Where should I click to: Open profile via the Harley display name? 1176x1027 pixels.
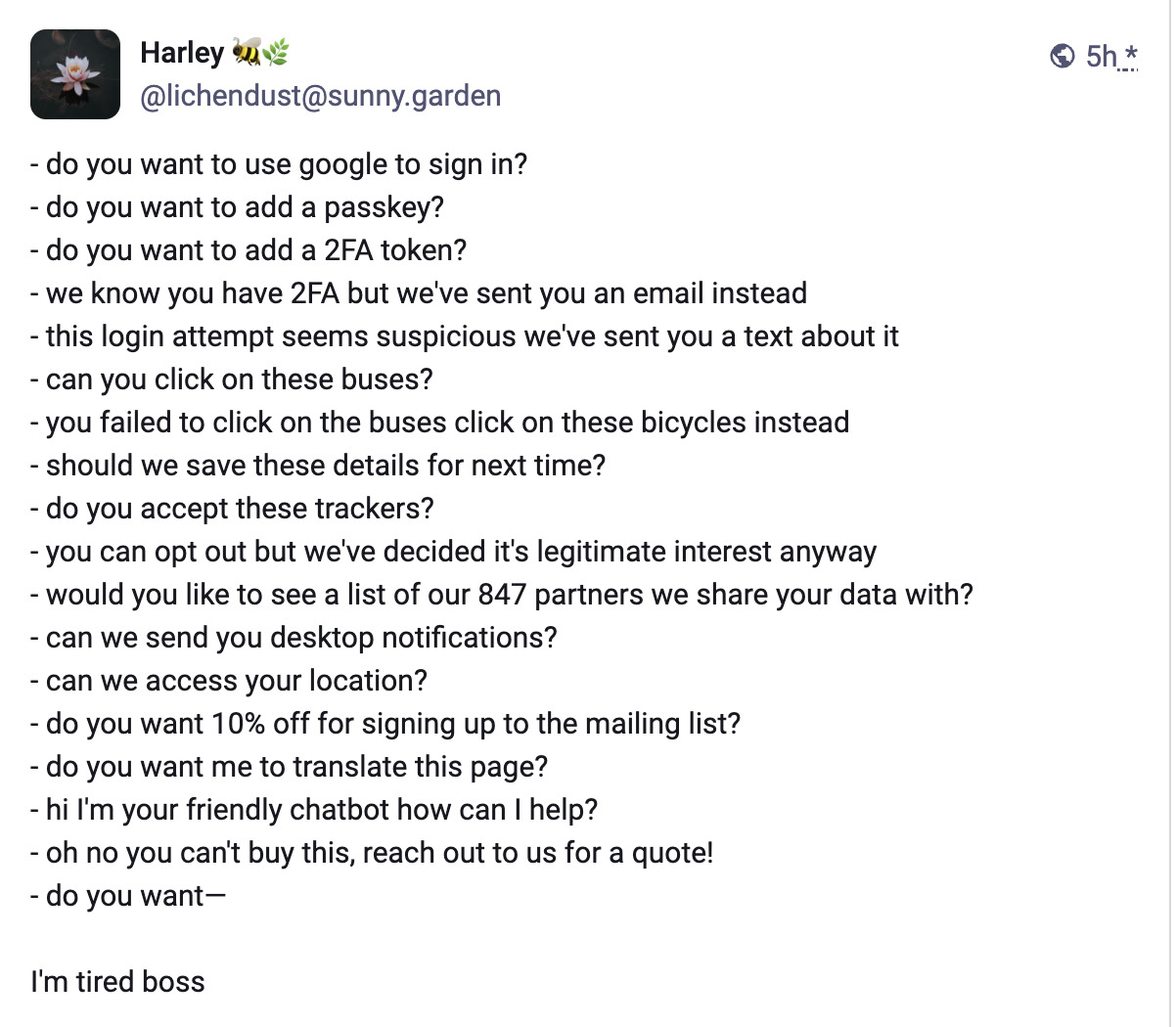[182, 53]
